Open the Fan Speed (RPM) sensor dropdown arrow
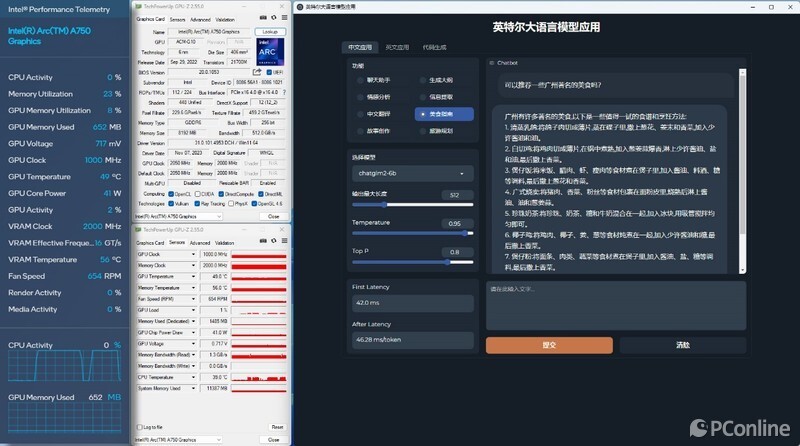 click(x=193, y=299)
